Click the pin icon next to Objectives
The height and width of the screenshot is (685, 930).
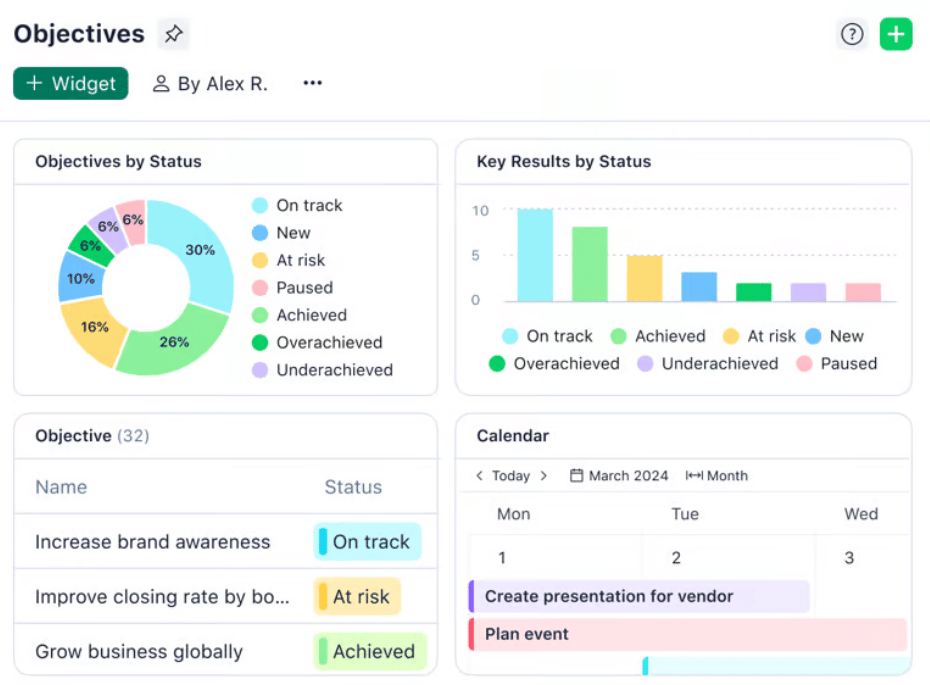point(173,34)
